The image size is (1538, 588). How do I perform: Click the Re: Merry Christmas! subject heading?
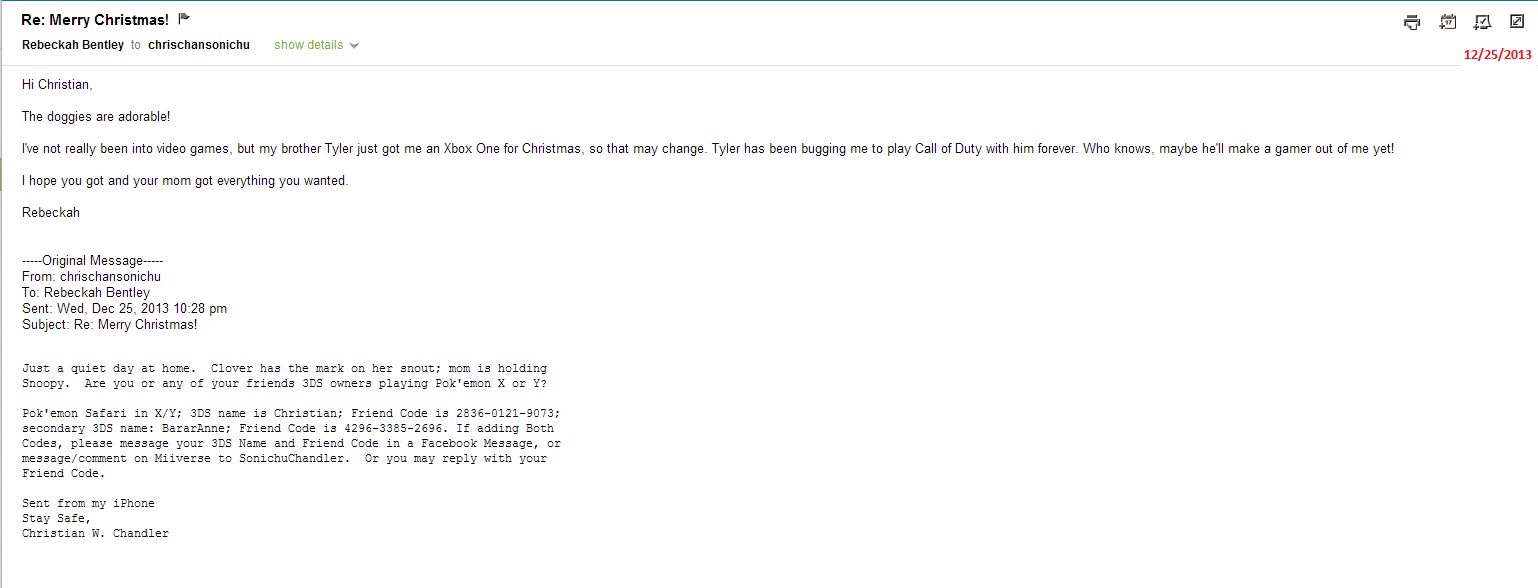tap(95, 19)
